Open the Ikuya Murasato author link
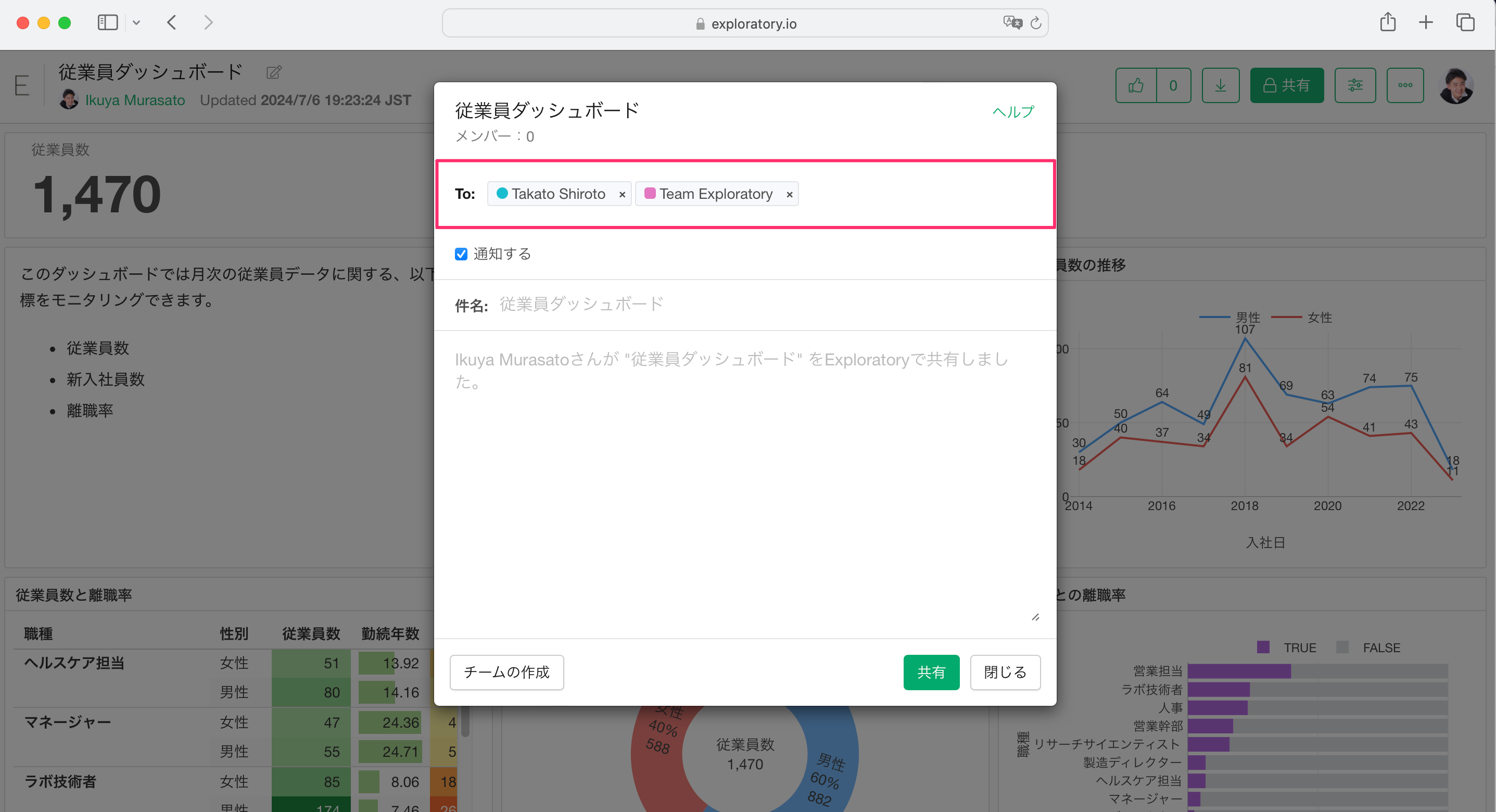Screen dimensions: 1496x812 coord(135,100)
